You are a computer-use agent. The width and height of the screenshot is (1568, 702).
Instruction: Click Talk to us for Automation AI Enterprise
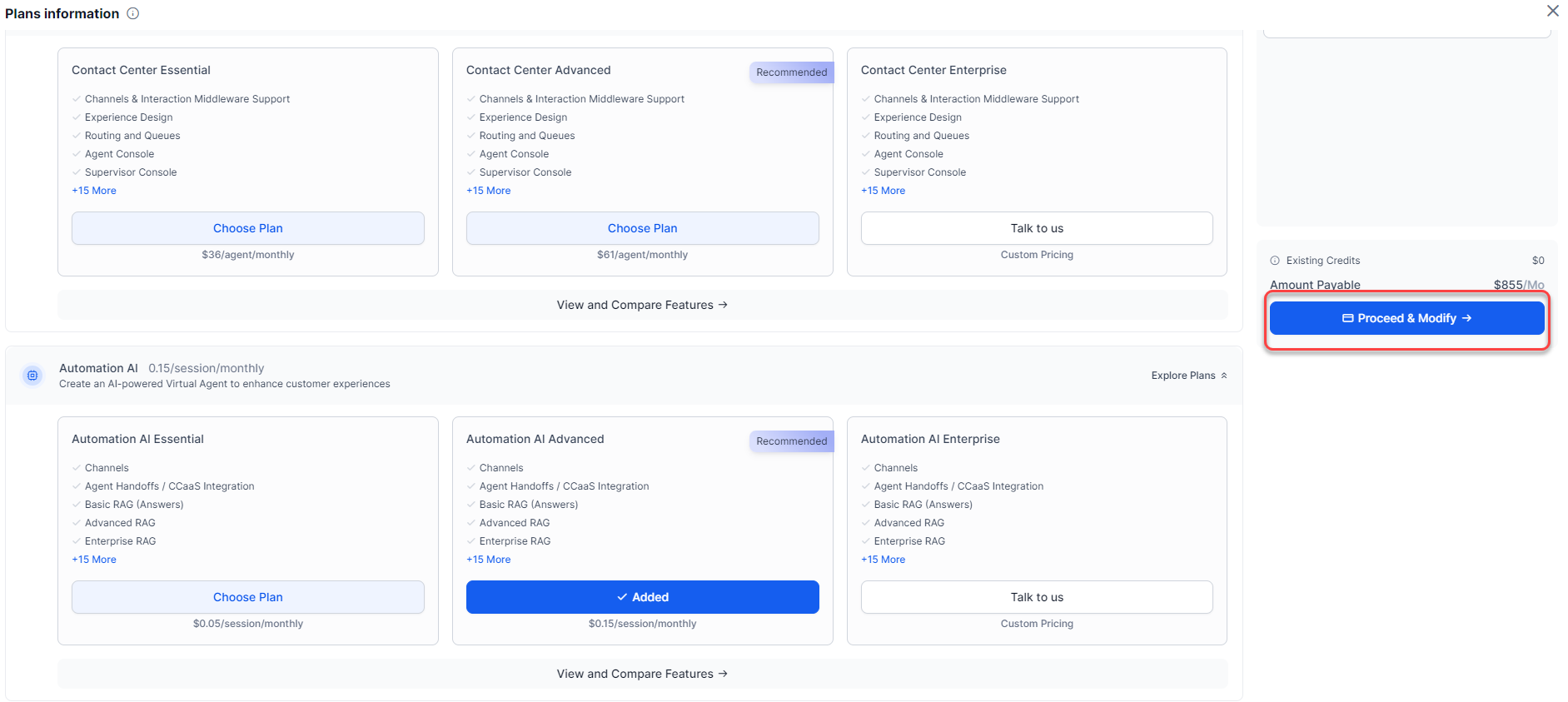(x=1037, y=597)
